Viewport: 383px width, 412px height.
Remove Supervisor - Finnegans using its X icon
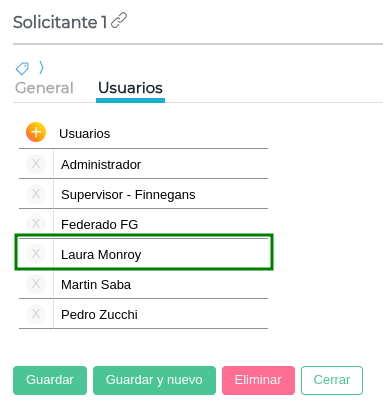pyautogui.click(x=36, y=194)
